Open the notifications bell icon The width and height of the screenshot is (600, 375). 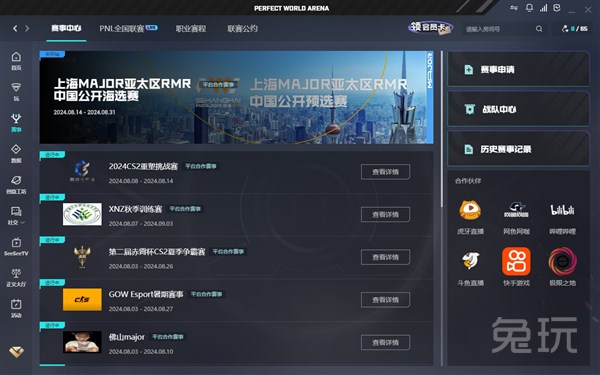coord(529,8)
